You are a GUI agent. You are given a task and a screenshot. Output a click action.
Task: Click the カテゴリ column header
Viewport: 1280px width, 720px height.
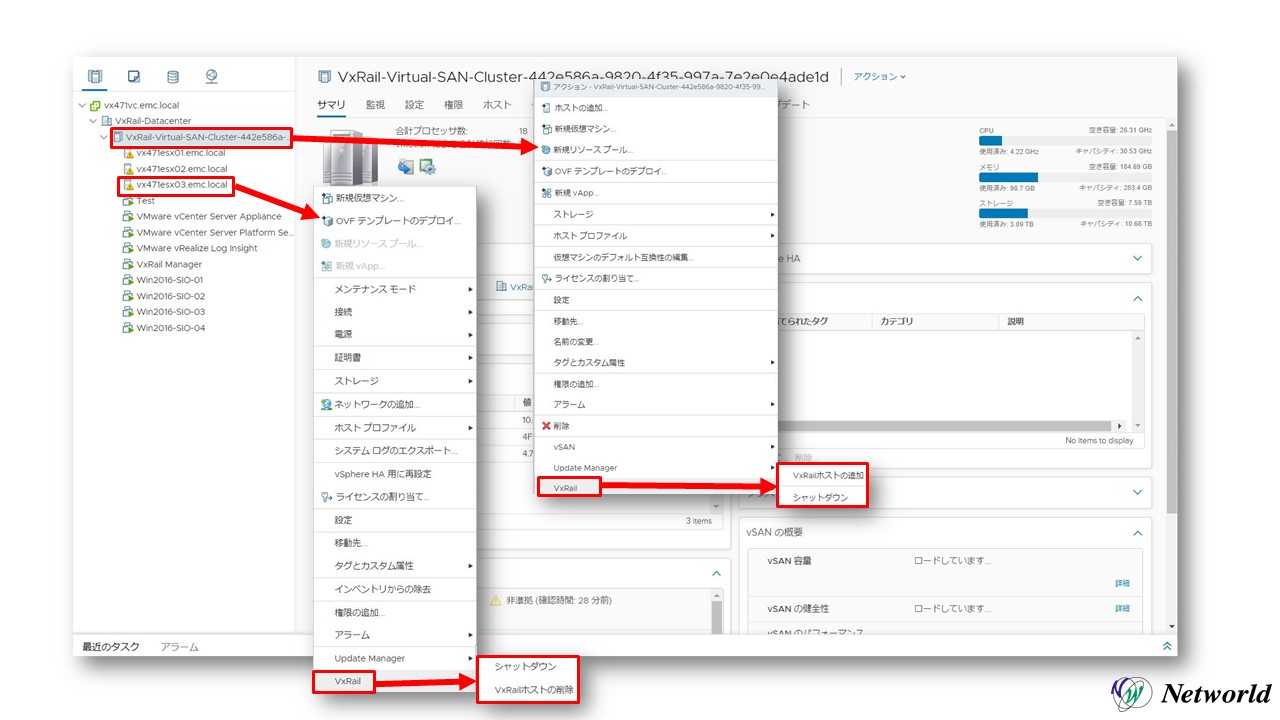(936, 322)
